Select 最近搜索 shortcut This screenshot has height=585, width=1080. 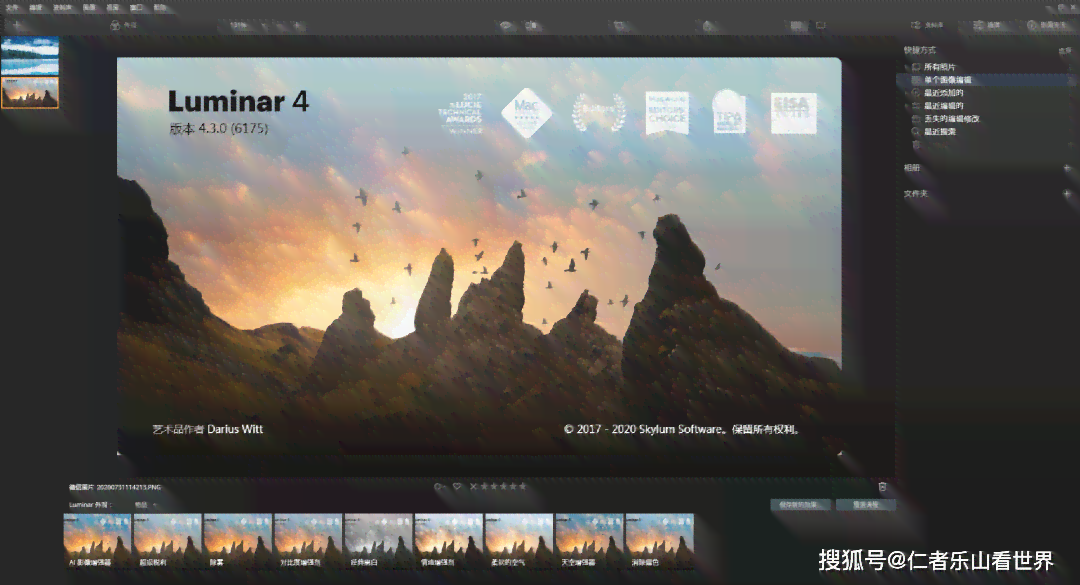[x=939, y=132]
